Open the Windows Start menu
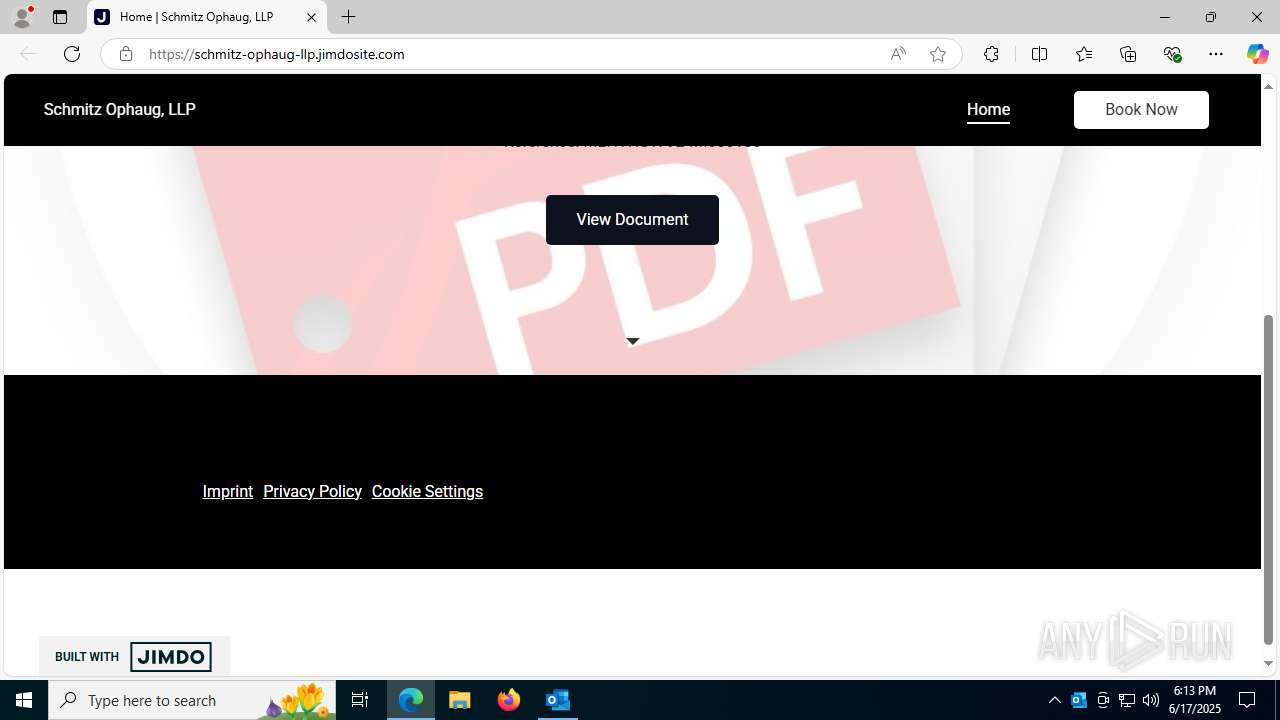Viewport: 1280px width, 720px height. pos(24,700)
